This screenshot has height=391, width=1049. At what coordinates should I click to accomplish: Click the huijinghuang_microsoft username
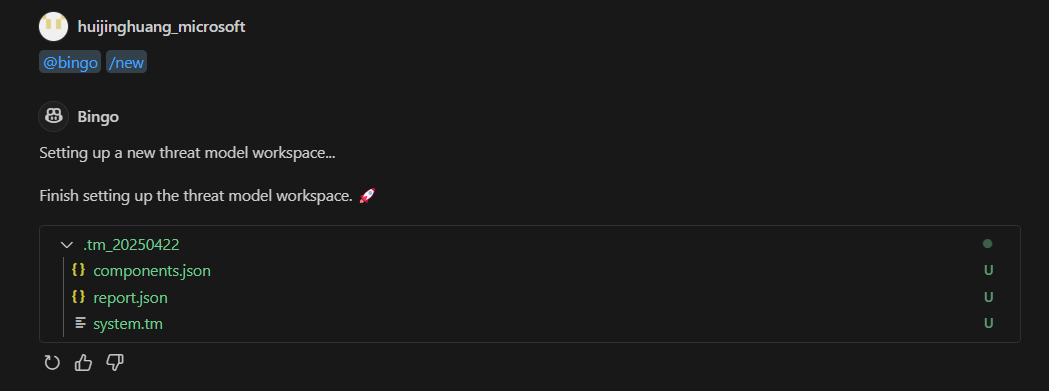pos(161,27)
